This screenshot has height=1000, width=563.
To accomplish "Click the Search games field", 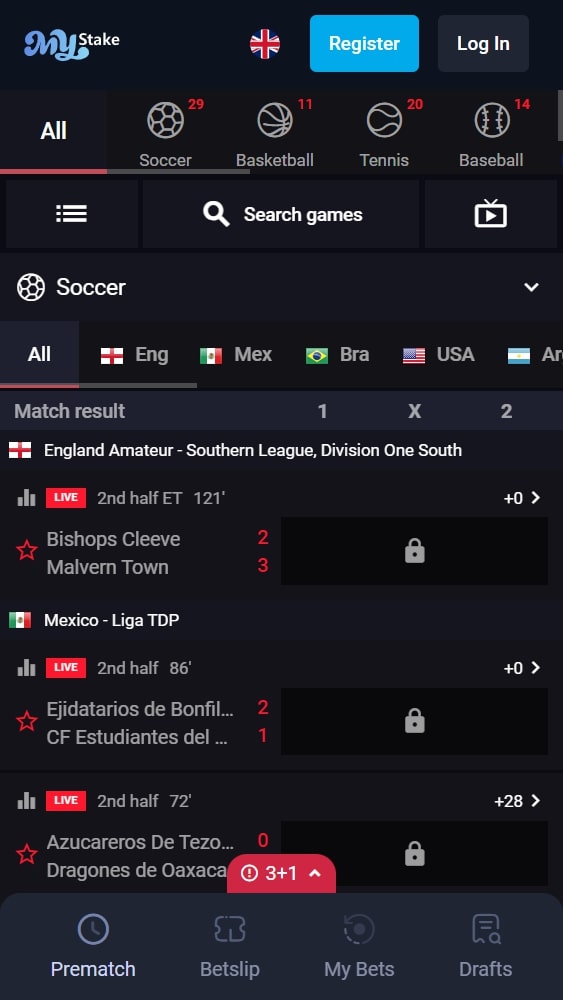I will pos(281,214).
